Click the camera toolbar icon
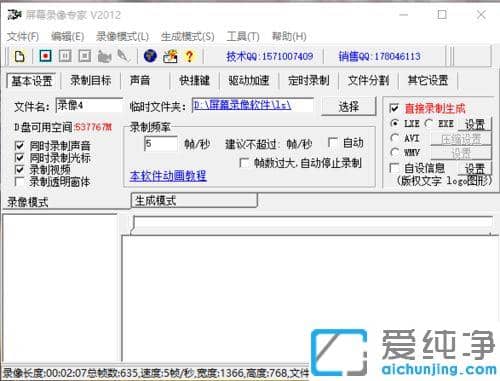Screen dimensions: 500x381 pyautogui.click(x=104, y=56)
